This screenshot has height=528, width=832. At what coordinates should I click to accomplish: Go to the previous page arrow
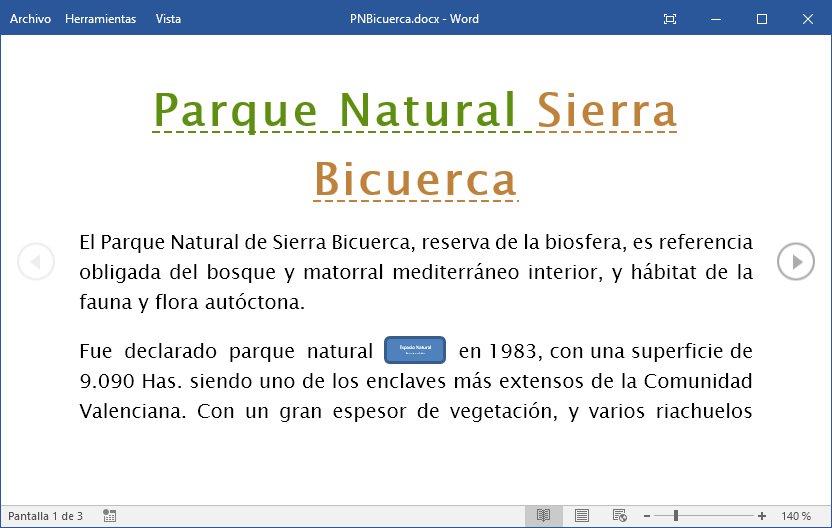36,262
